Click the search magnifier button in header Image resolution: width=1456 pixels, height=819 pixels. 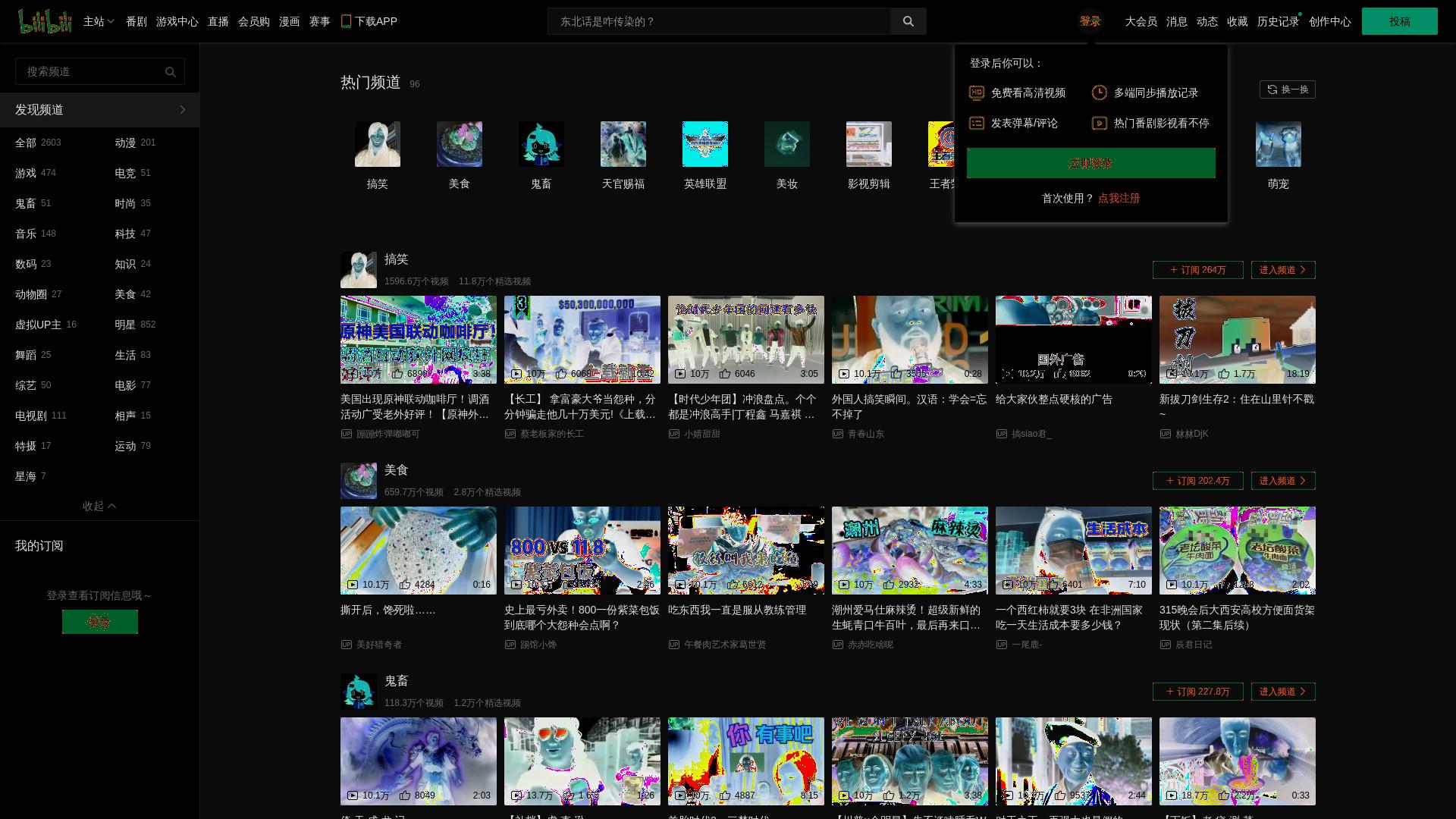[x=908, y=21]
